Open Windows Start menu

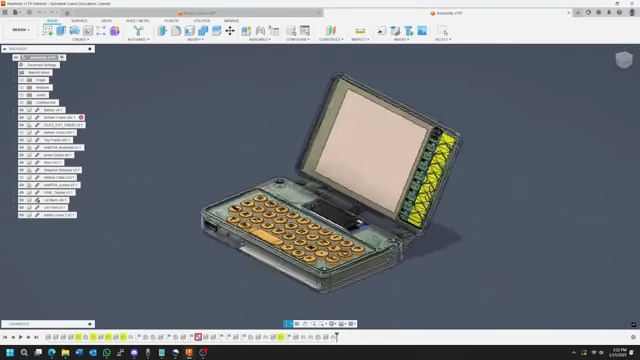click(10, 352)
